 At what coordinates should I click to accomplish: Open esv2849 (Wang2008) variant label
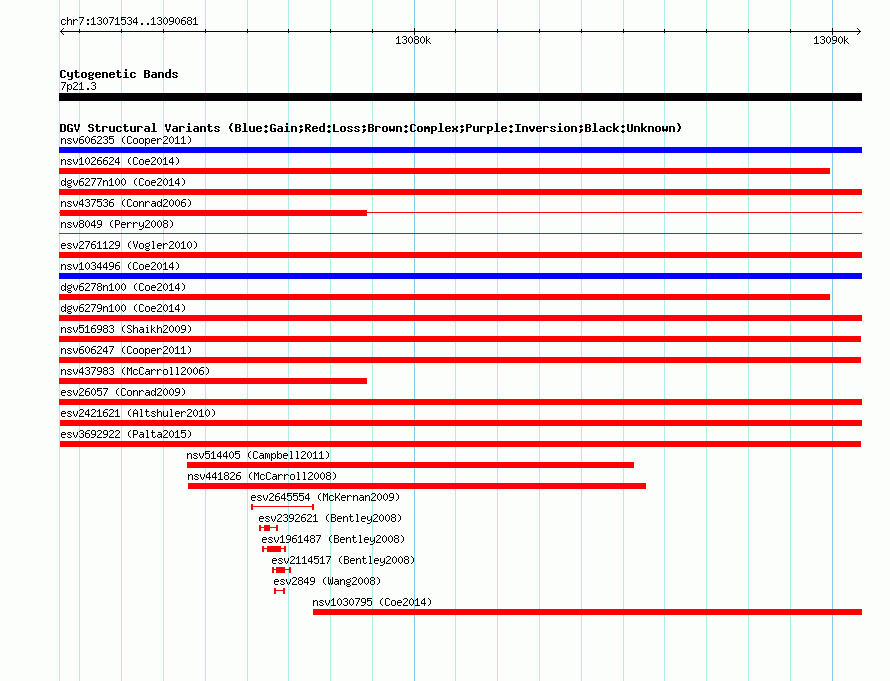327,581
